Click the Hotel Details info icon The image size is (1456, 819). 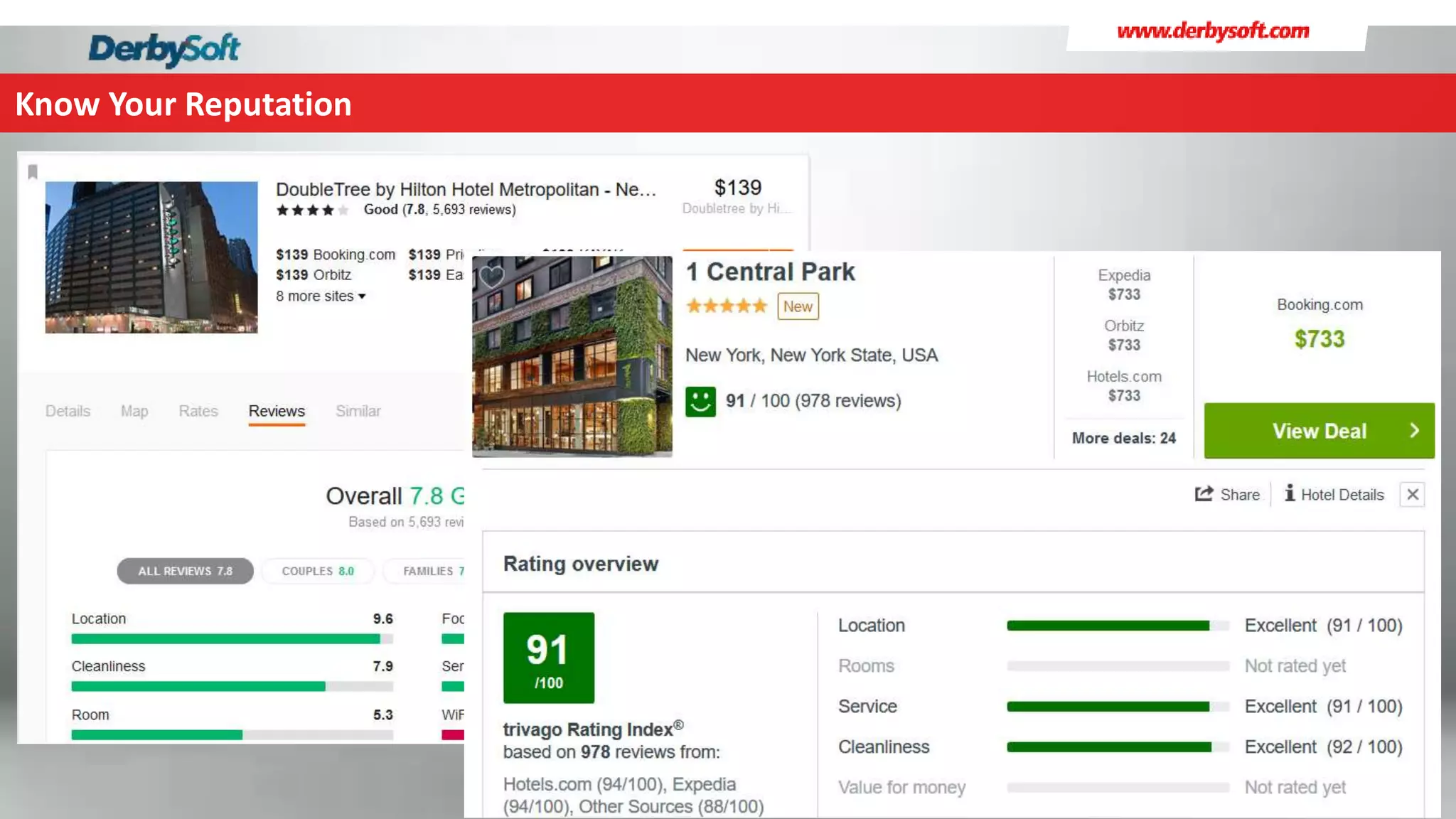(1290, 493)
